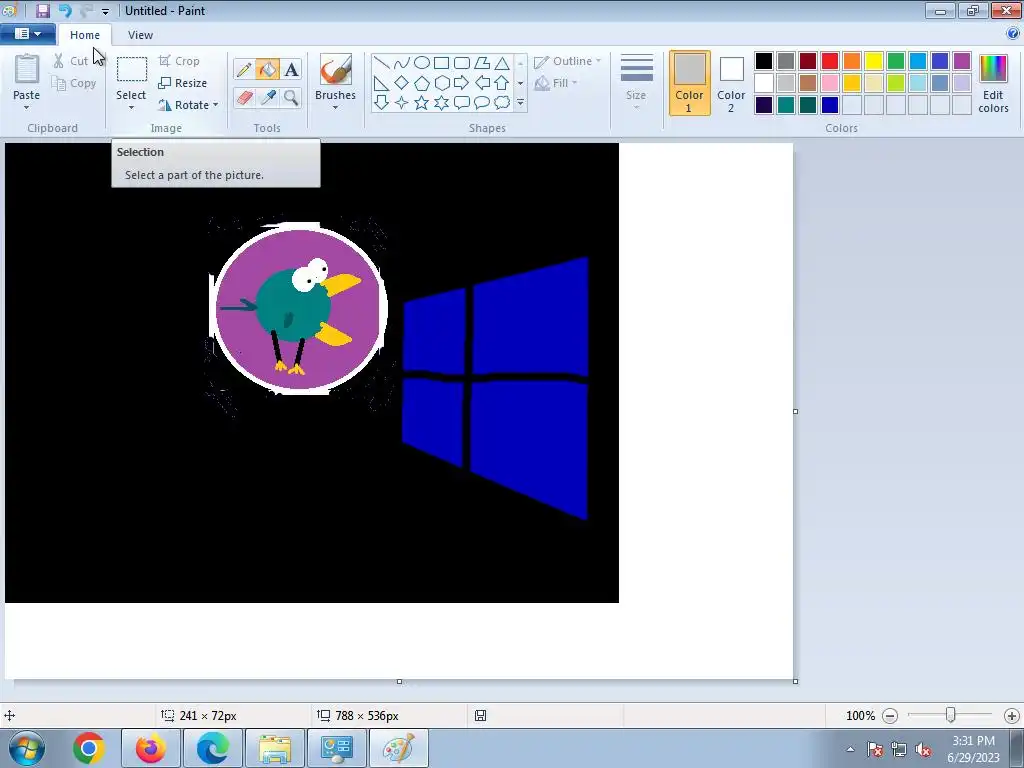
Task: Click the bottom-right canvas resize handle
Action: [x=795, y=681]
